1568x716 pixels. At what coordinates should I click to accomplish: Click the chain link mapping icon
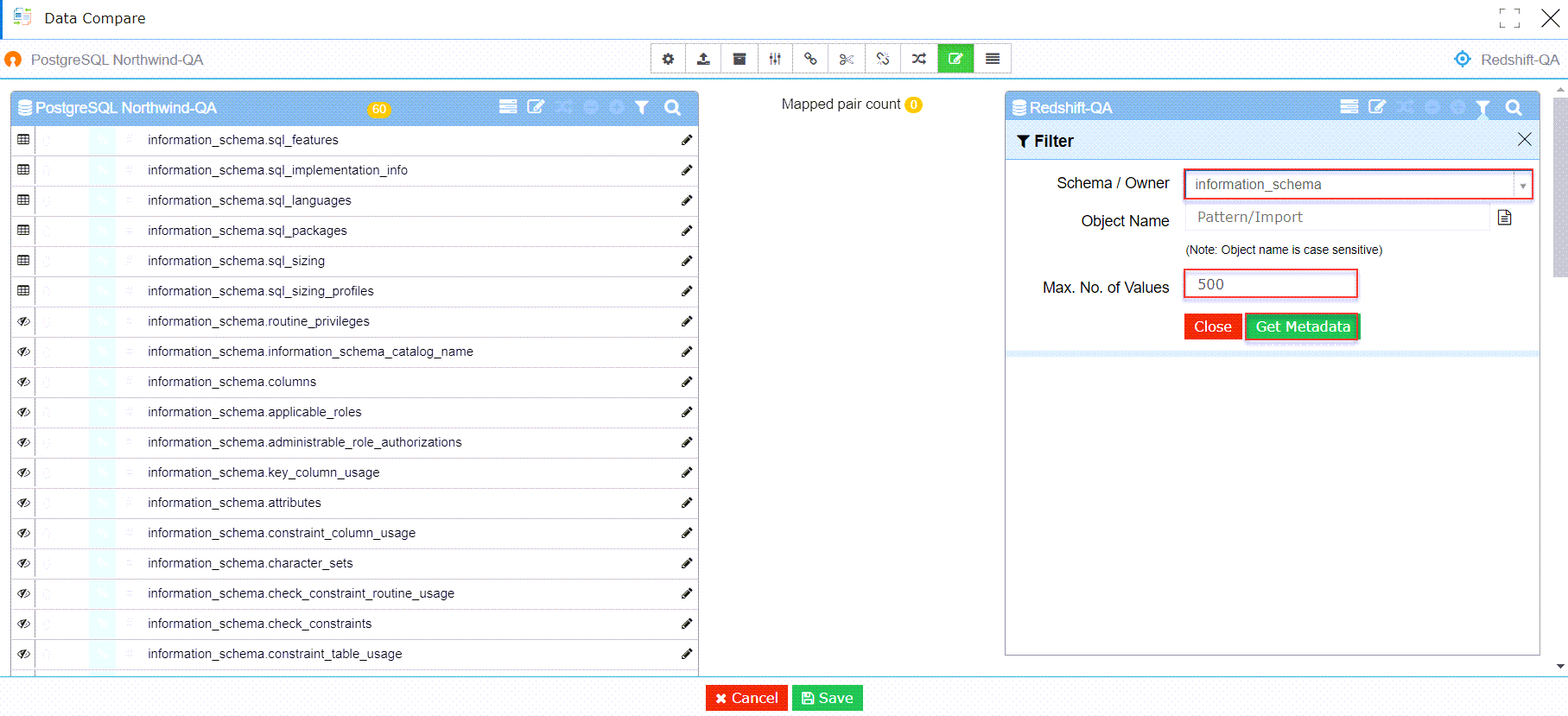pyautogui.click(x=810, y=59)
